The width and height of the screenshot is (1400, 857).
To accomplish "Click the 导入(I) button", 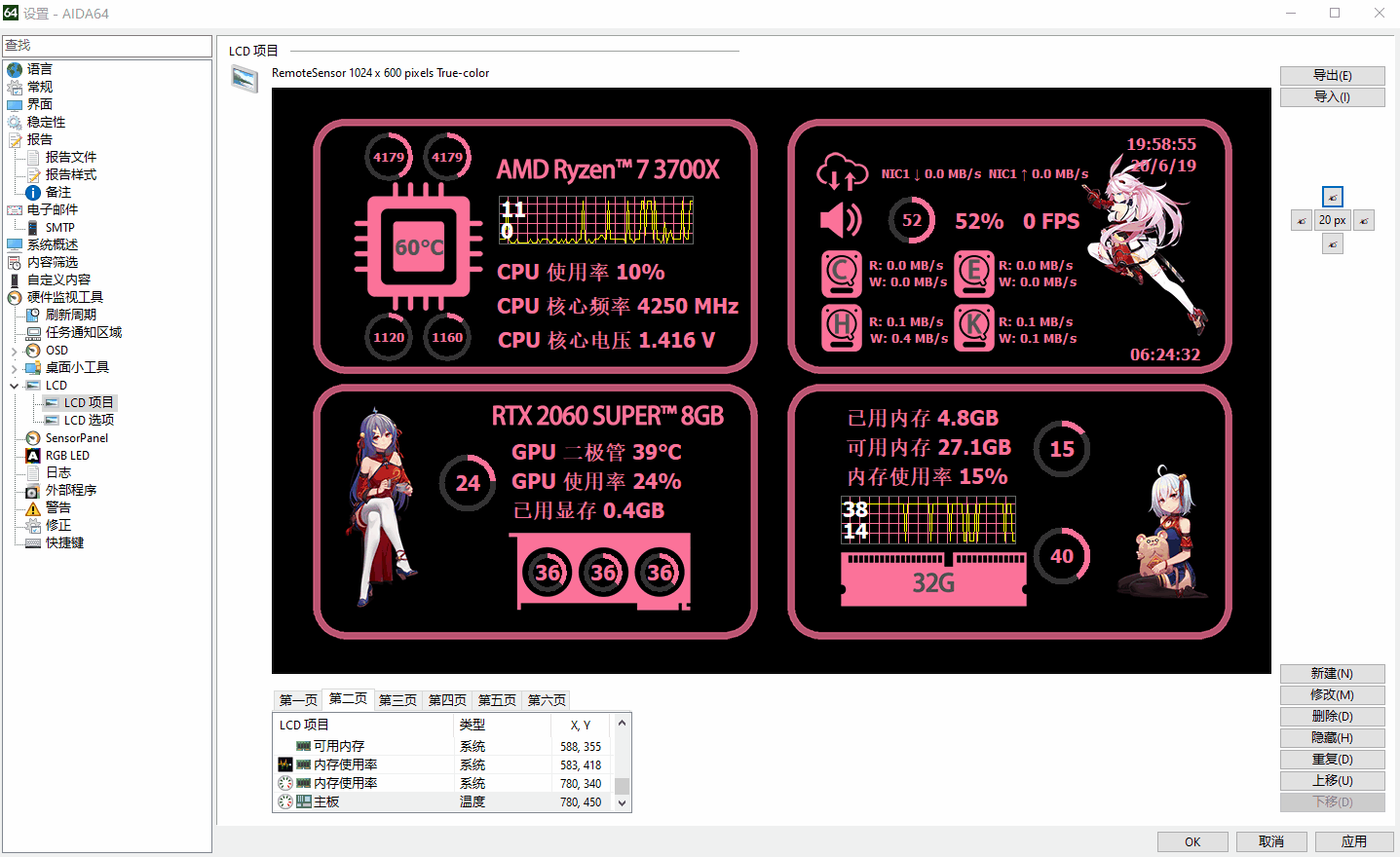I will tap(1332, 97).
